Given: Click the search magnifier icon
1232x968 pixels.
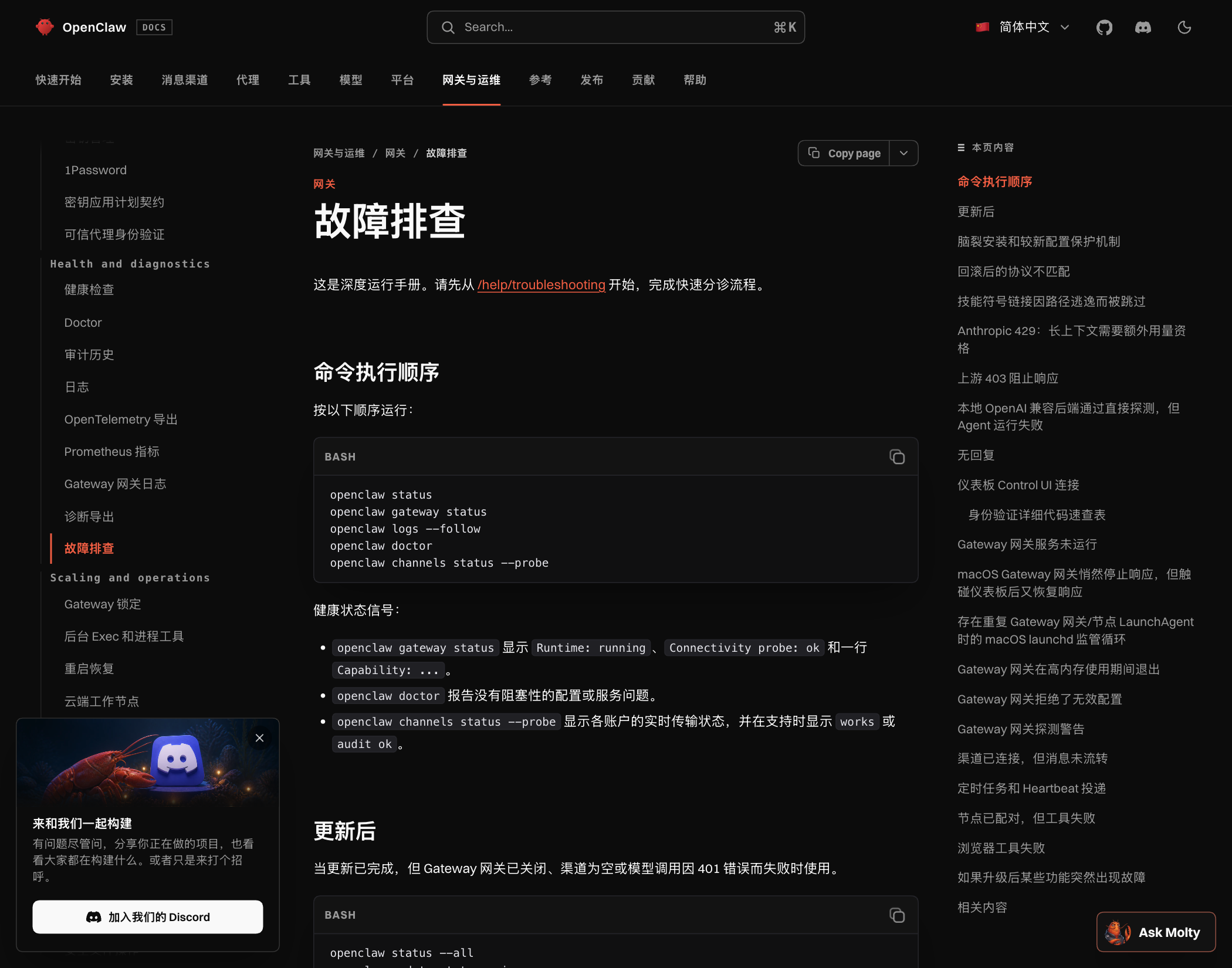Looking at the screenshot, I should 448,28.
